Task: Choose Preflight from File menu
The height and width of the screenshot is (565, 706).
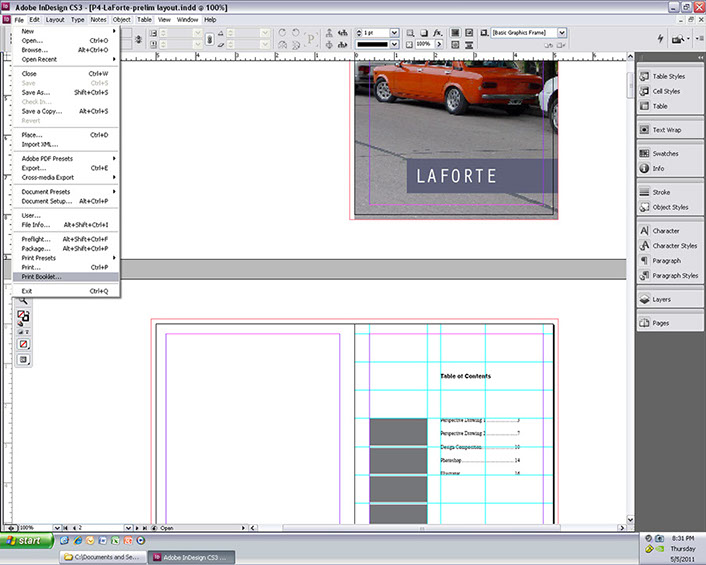Action: [x=66, y=239]
